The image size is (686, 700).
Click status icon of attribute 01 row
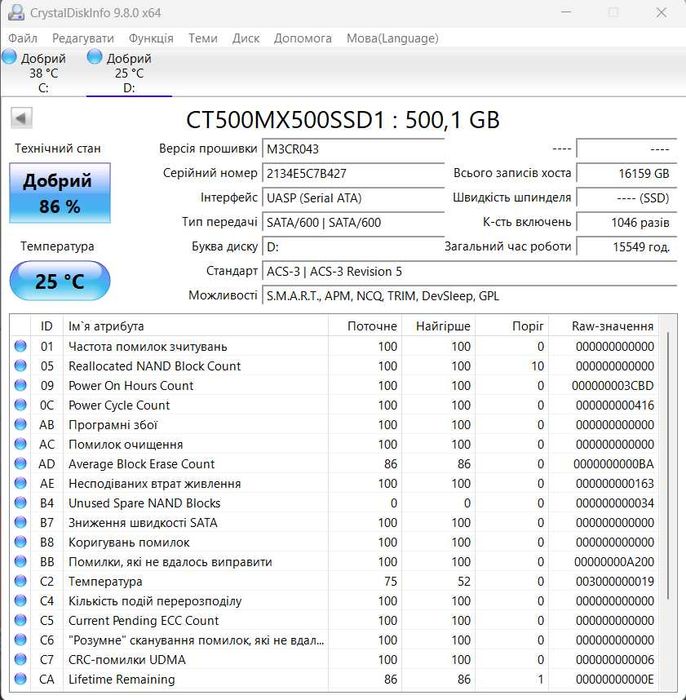point(21,346)
